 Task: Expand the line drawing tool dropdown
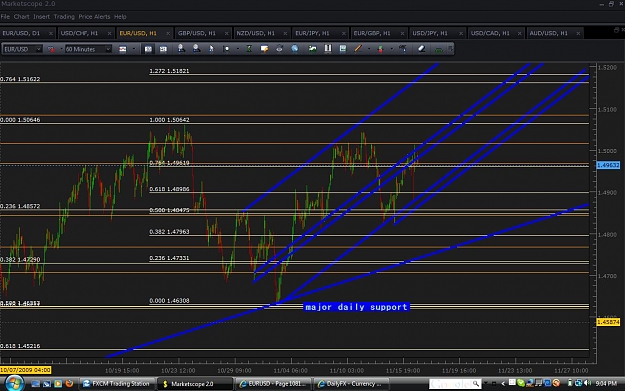[x=369, y=49]
